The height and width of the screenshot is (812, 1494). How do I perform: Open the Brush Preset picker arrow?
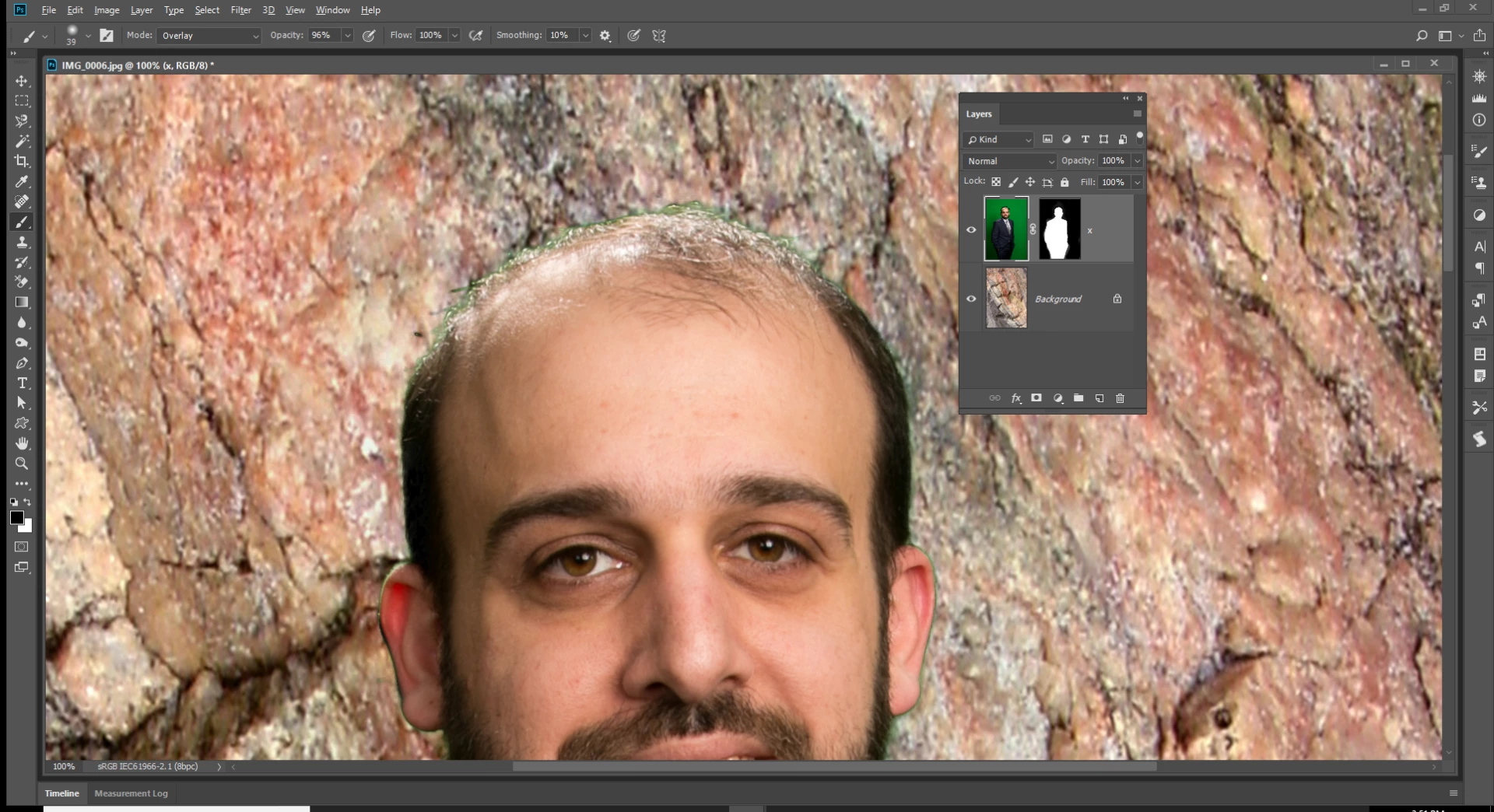coord(88,36)
